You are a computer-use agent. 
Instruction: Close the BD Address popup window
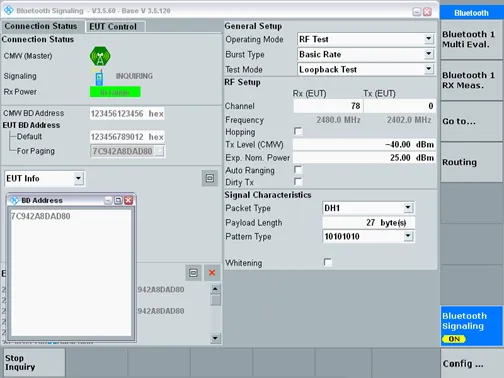click(129, 200)
